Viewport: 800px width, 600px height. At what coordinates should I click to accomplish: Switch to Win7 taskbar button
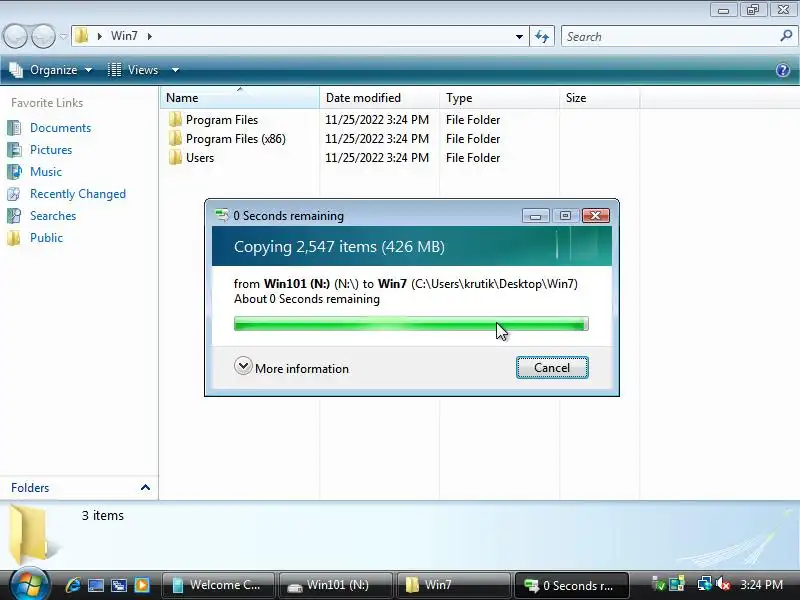(x=454, y=585)
